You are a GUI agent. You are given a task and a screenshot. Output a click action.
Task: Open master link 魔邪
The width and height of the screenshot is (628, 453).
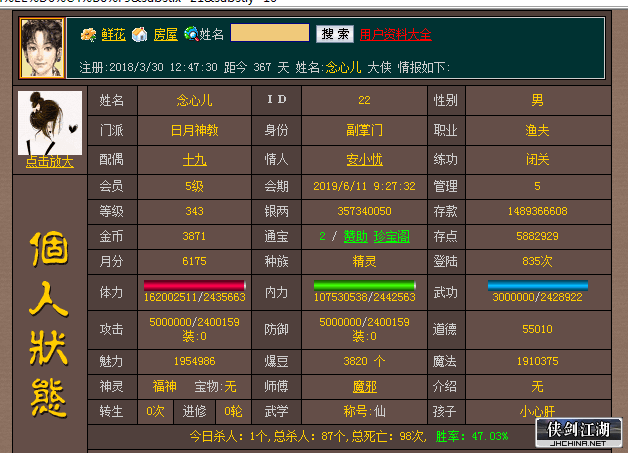pyautogui.click(x=364, y=387)
